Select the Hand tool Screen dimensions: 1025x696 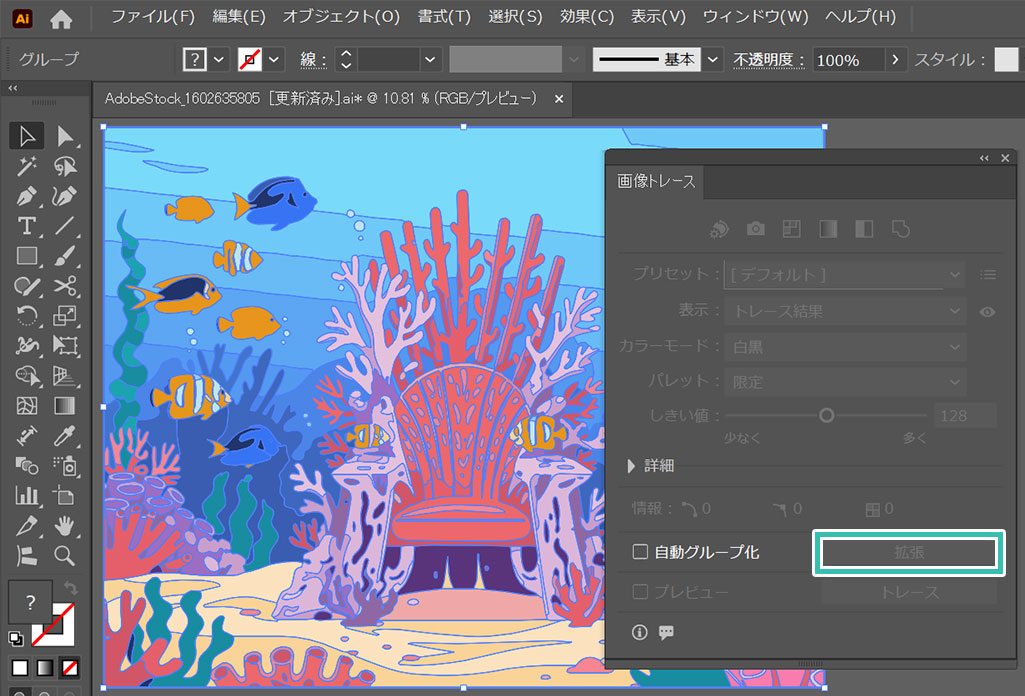pos(65,525)
